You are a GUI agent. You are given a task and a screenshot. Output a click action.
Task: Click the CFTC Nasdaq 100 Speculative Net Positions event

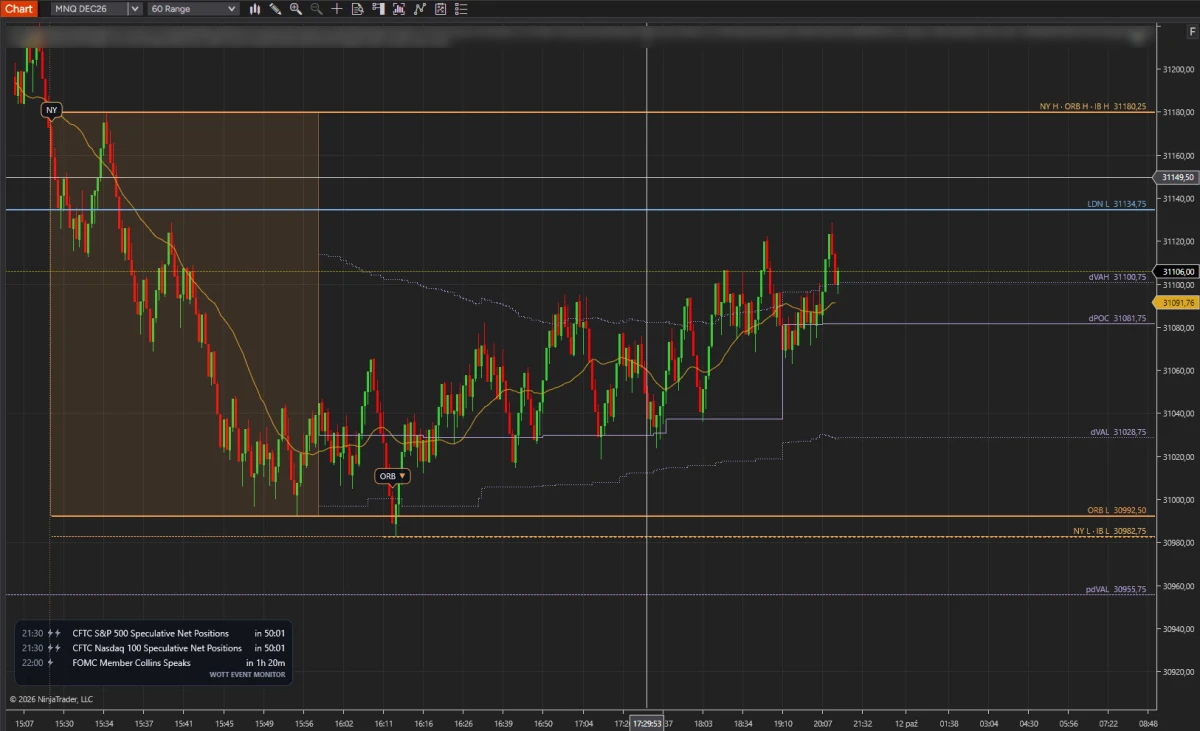click(x=154, y=648)
